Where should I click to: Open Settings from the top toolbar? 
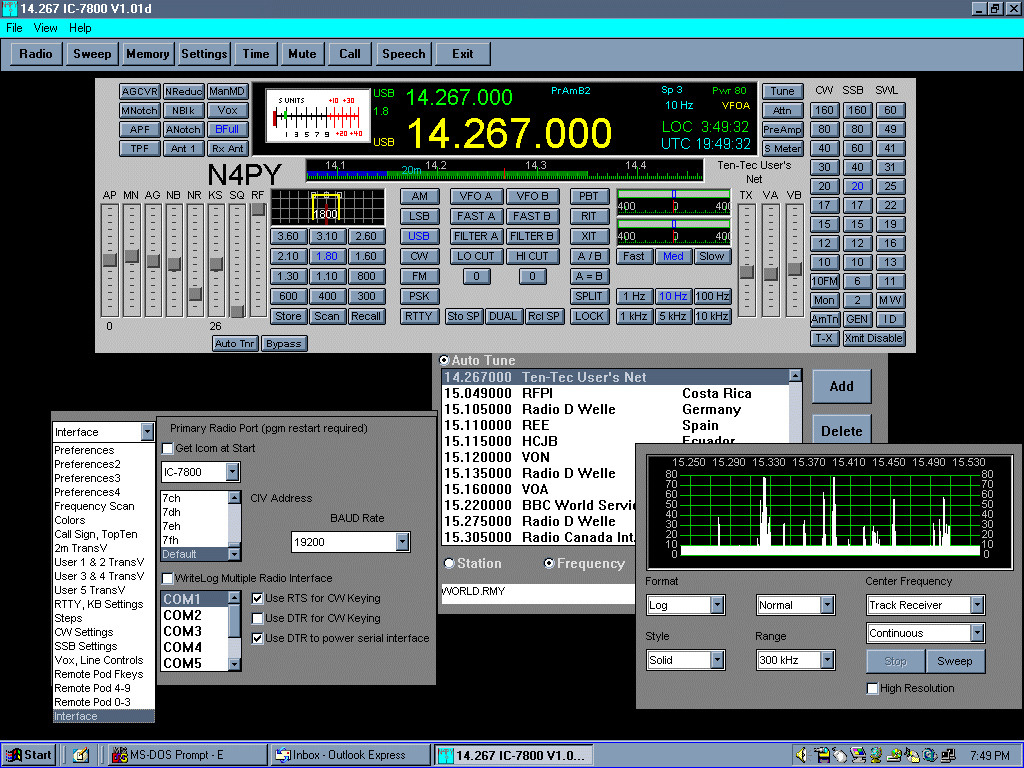pos(204,54)
